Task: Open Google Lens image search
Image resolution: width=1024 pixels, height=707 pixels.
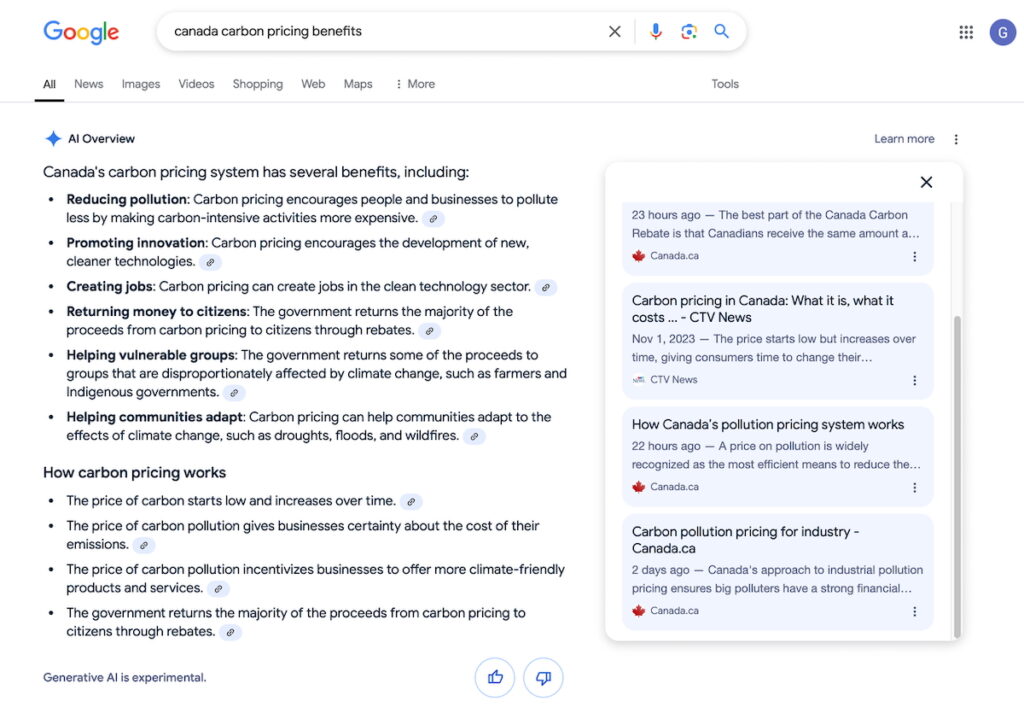Action: 688,32
